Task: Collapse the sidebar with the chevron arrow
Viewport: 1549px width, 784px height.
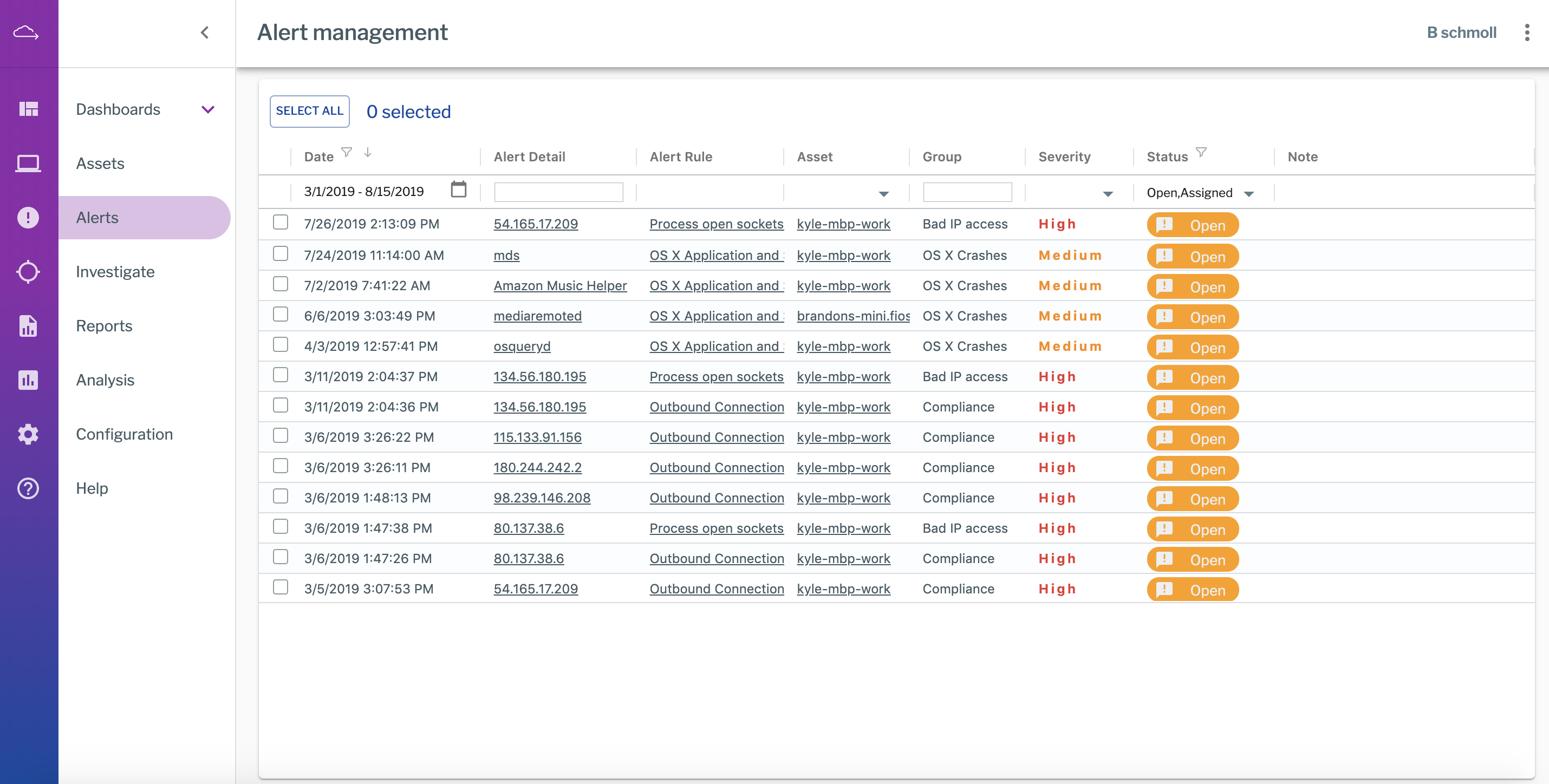Action: [204, 33]
